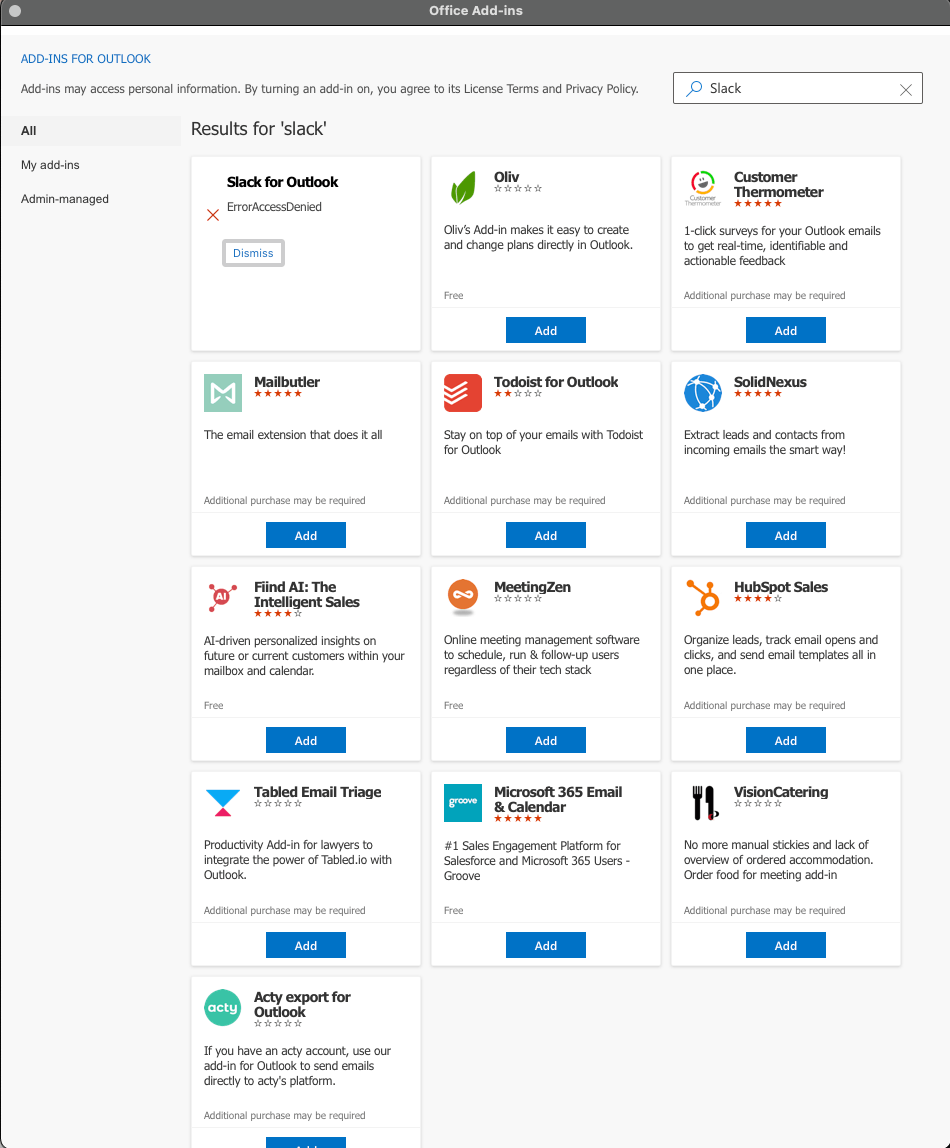
Task: Add the Todoist for Outlook add-in
Action: point(546,535)
